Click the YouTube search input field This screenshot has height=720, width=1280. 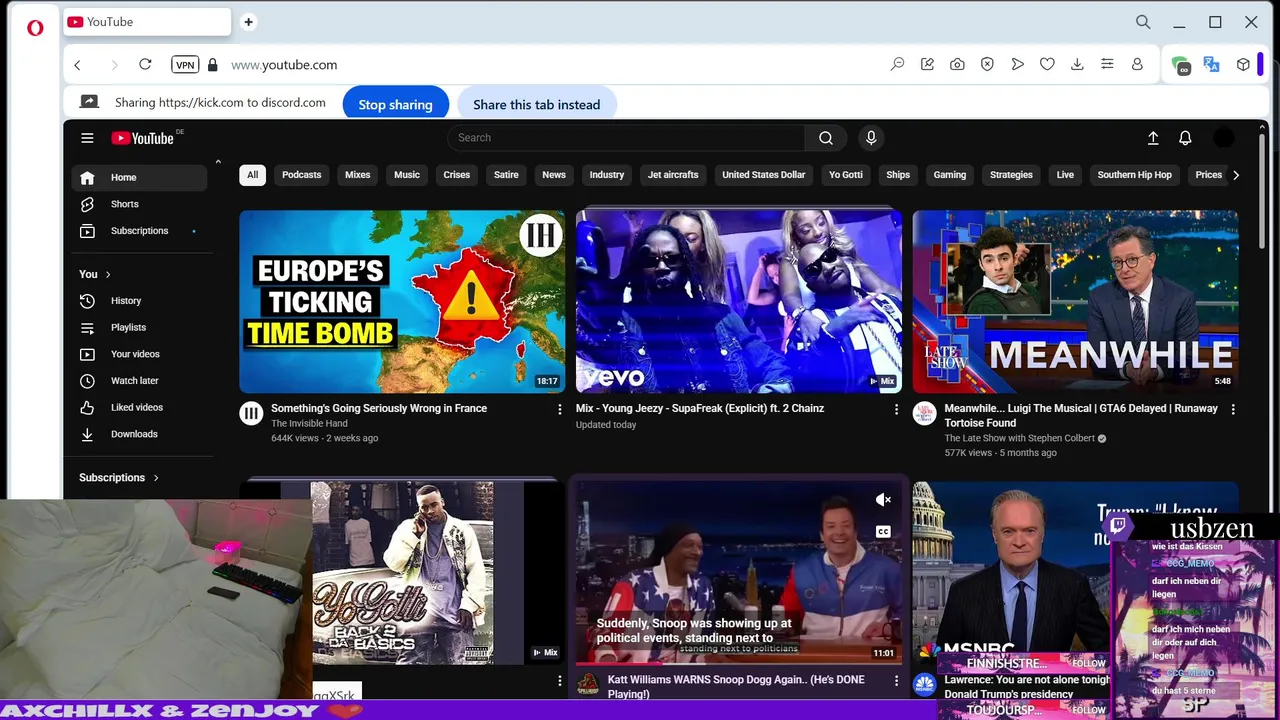627,138
